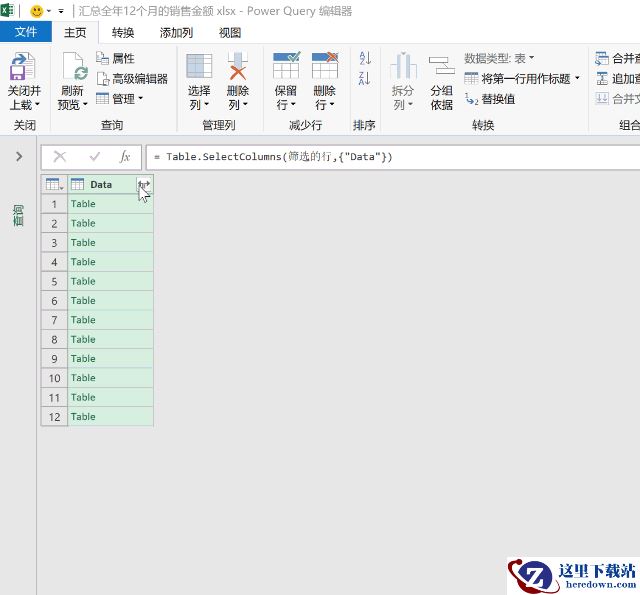The image size is (640, 595).
Task: Select the Data column header
Action: pos(101,184)
